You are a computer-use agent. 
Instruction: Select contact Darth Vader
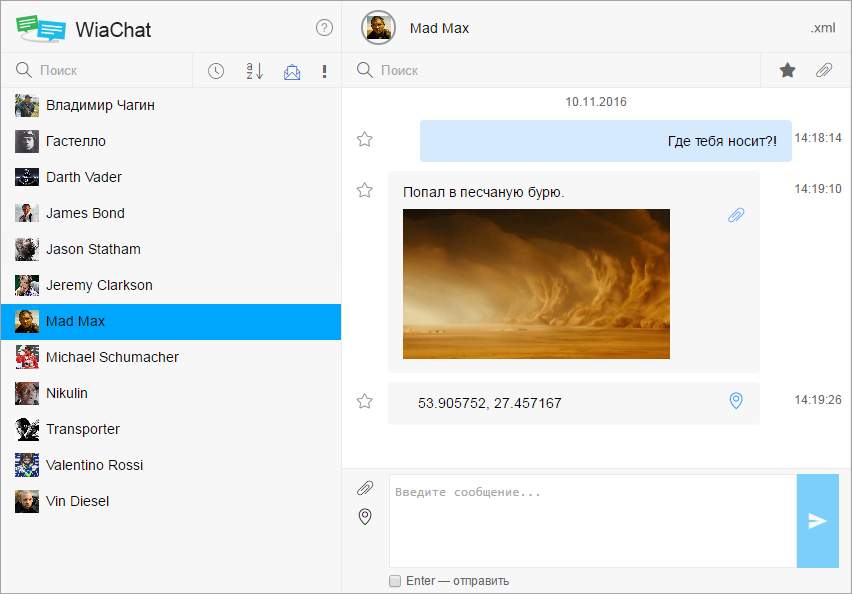point(171,177)
